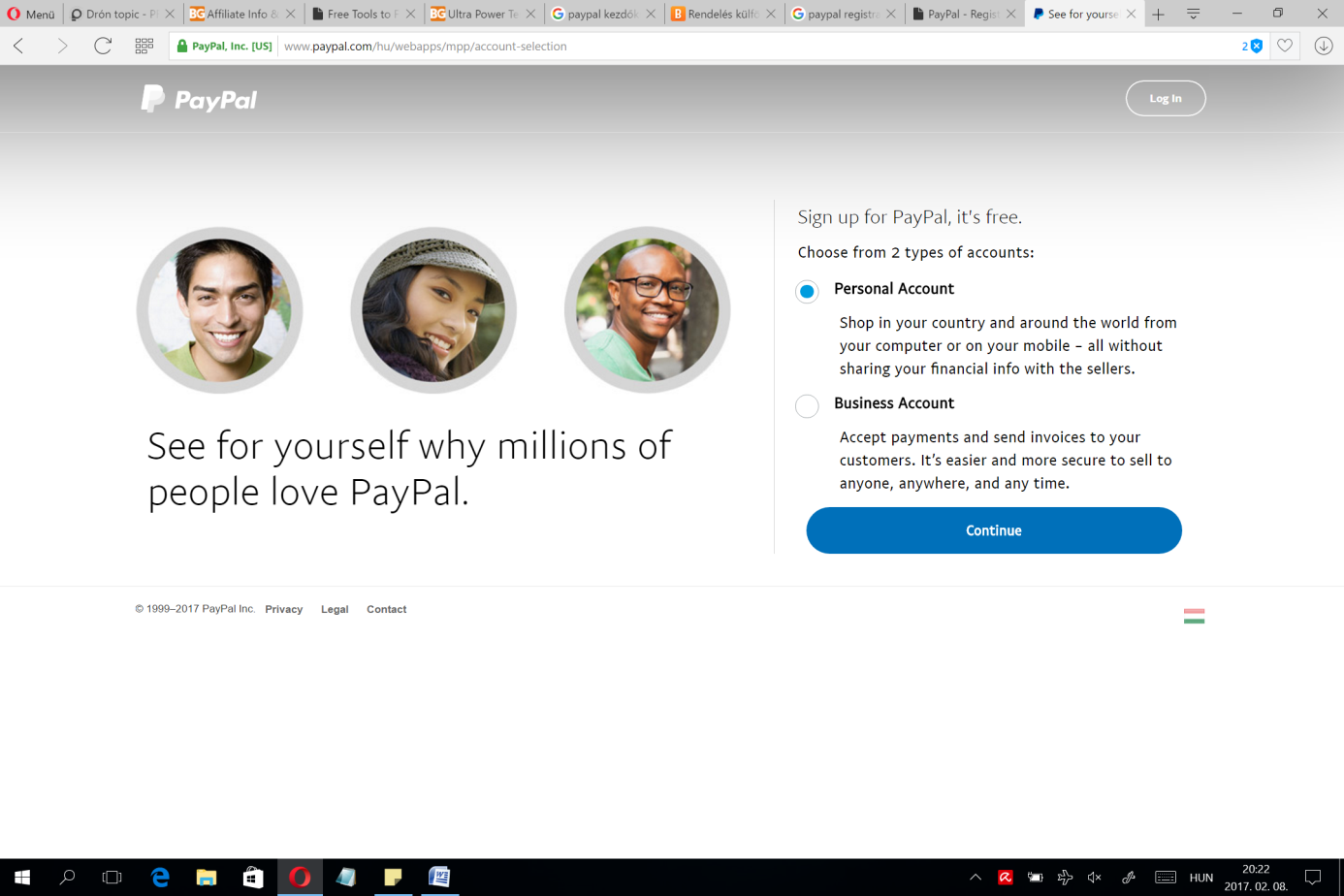Click the Business Account label text
This screenshot has width=1344, height=896.
[x=894, y=403]
